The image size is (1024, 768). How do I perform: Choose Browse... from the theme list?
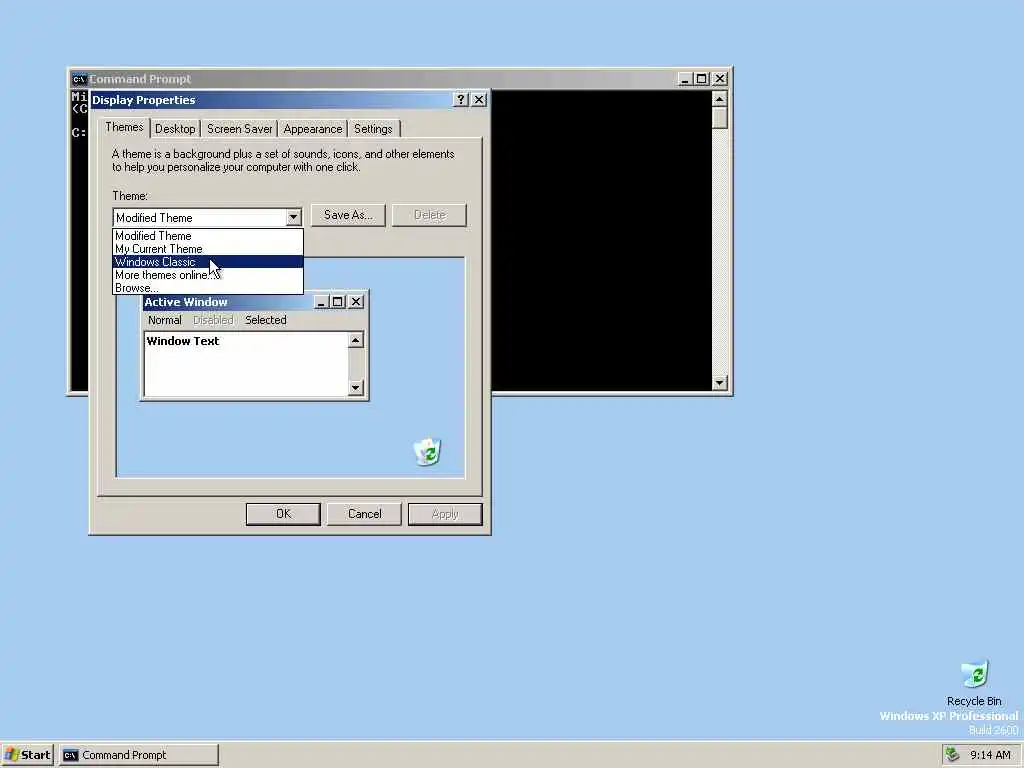(x=208, y=288)
